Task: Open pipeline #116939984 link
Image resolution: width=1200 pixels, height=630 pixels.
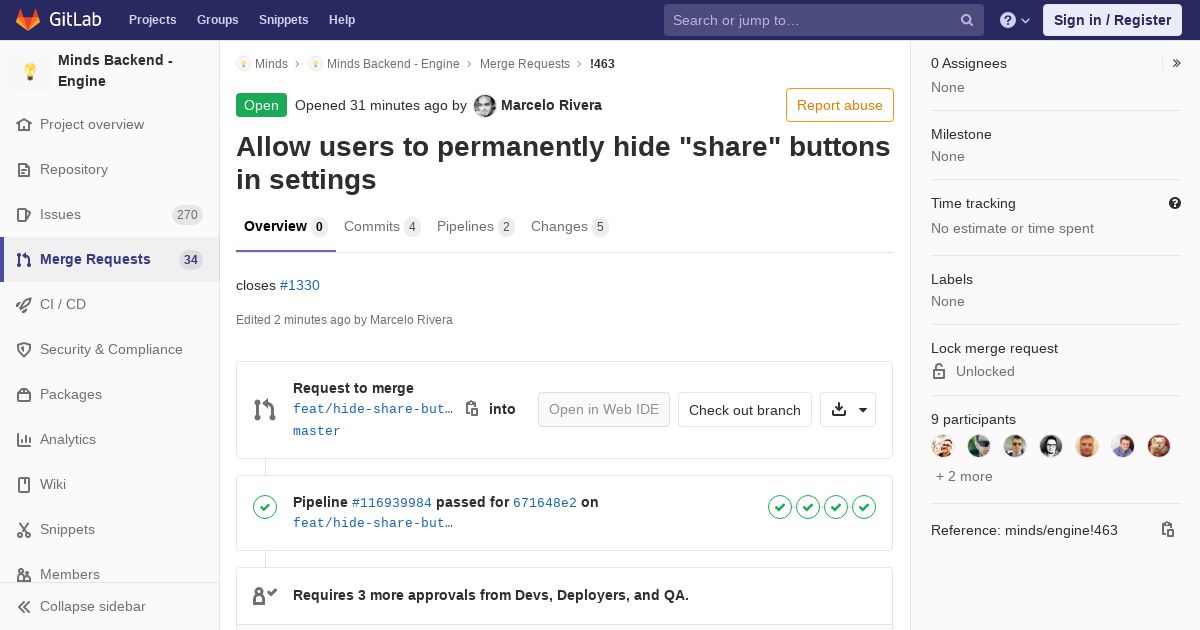Action: pos(392,503)
